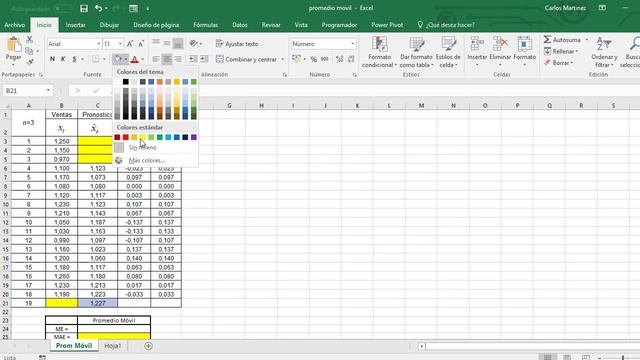Select cell C21 containing 1,227
The width and height of the screenshot is (640, 360).
(98, 303)
